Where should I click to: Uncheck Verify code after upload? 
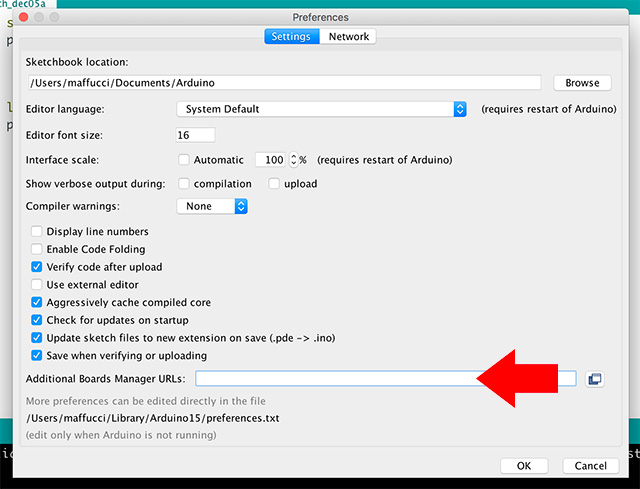(37, 267)
